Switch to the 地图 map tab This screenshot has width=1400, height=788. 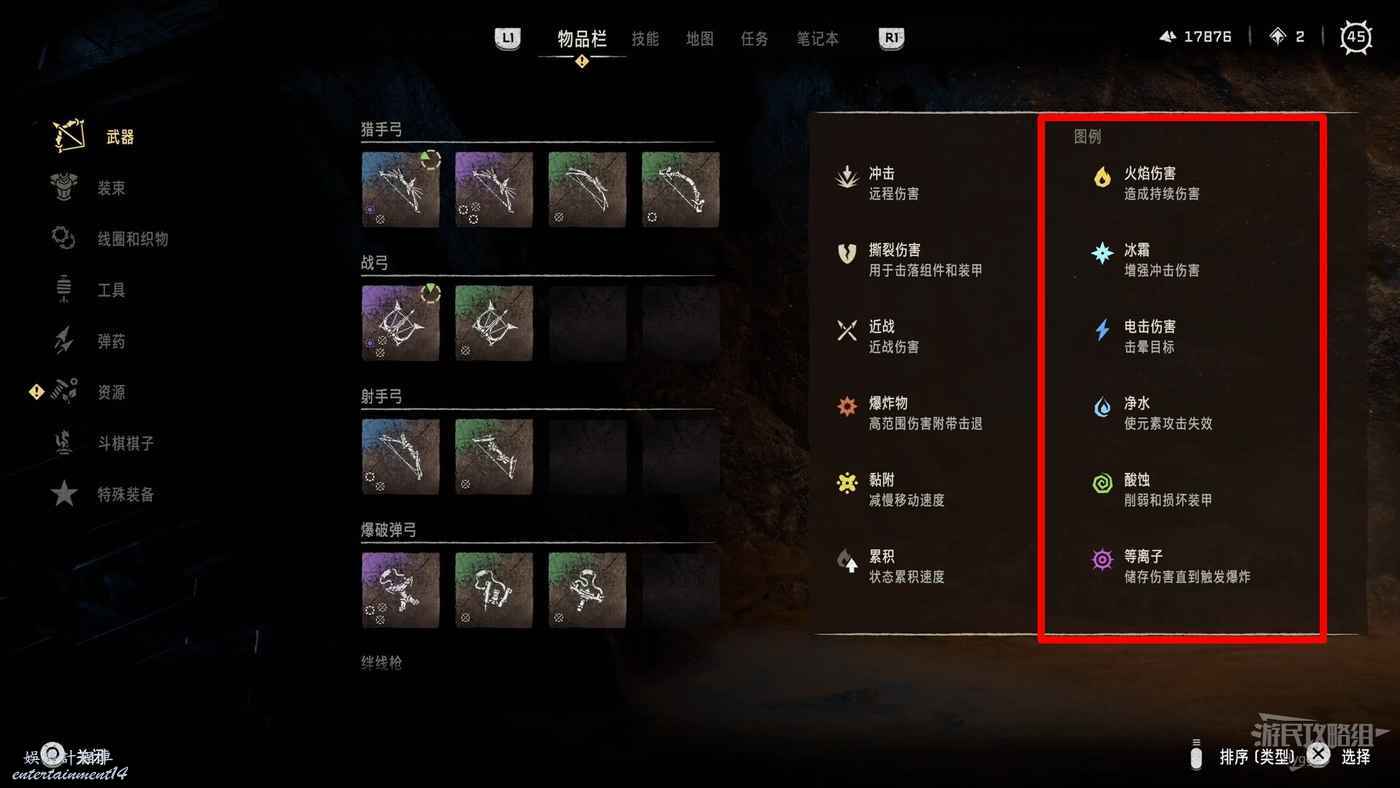700,39
